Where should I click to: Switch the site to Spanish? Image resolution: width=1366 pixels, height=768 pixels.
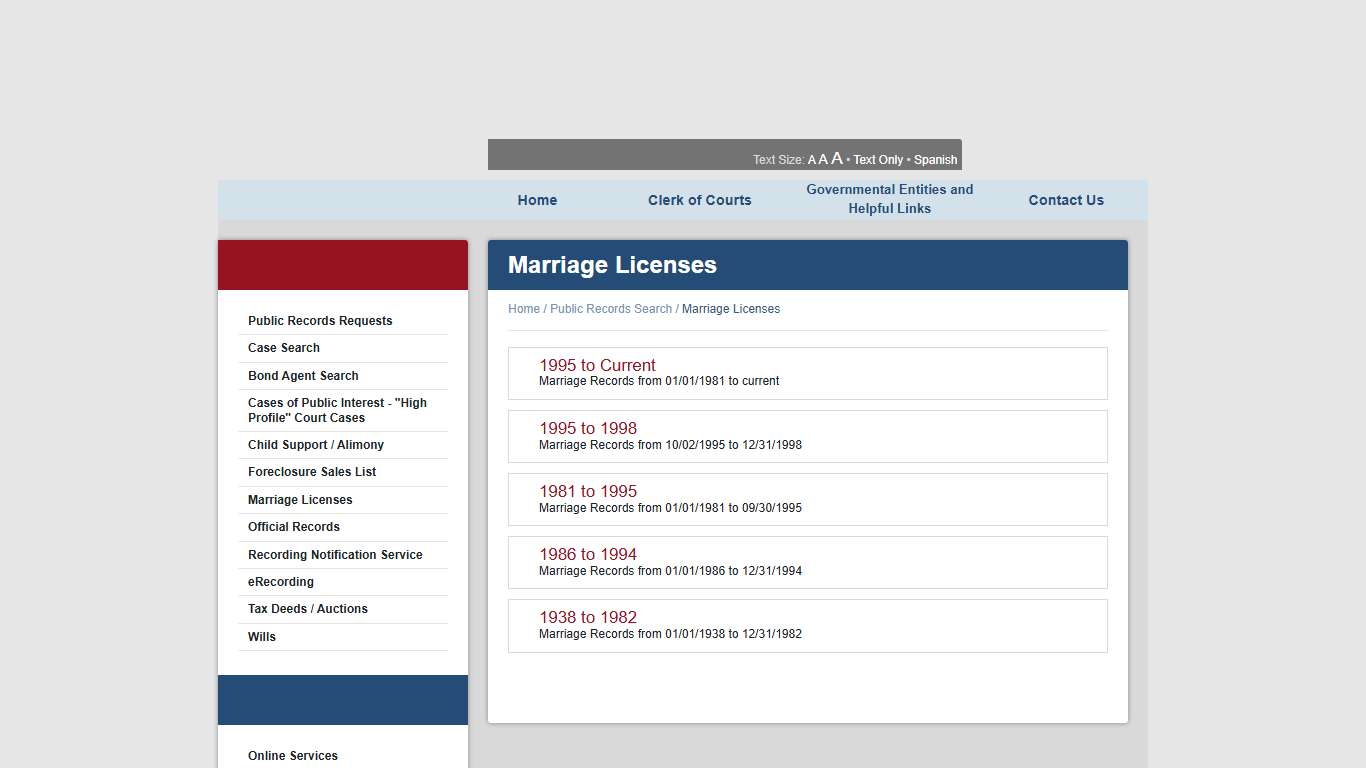(935, 159)
